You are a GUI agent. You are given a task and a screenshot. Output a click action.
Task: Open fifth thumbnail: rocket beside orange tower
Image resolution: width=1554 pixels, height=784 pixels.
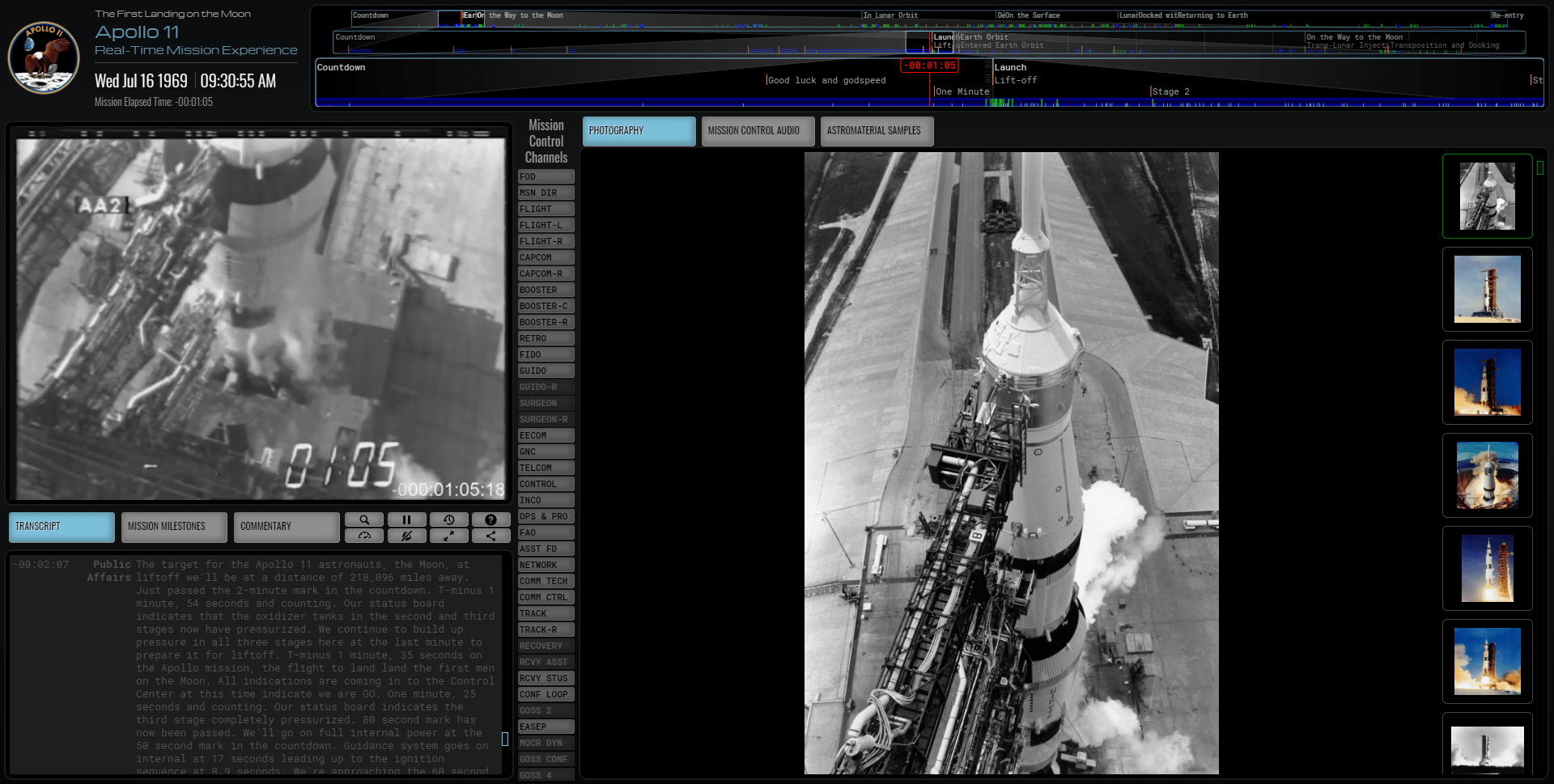pyautogui.click(x=1487, y=568)
